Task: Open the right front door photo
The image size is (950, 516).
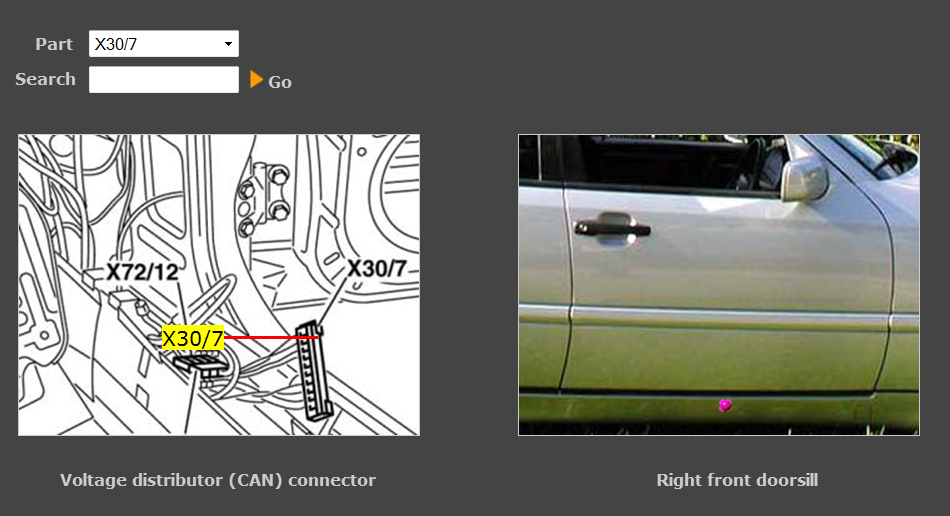Action: pos(719,285)
